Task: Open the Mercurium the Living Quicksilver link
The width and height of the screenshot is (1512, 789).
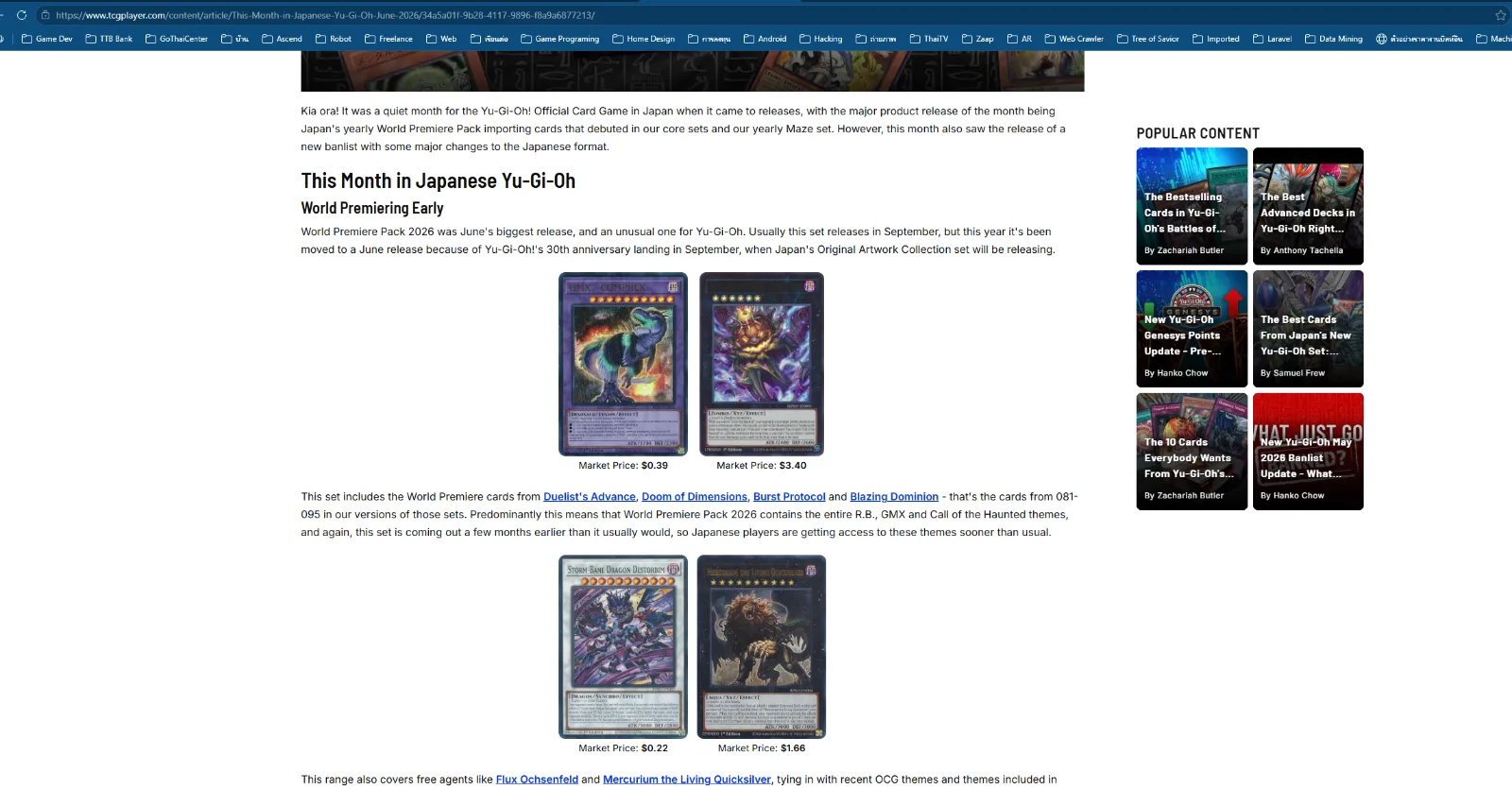Action: click(x=687, y=780)
